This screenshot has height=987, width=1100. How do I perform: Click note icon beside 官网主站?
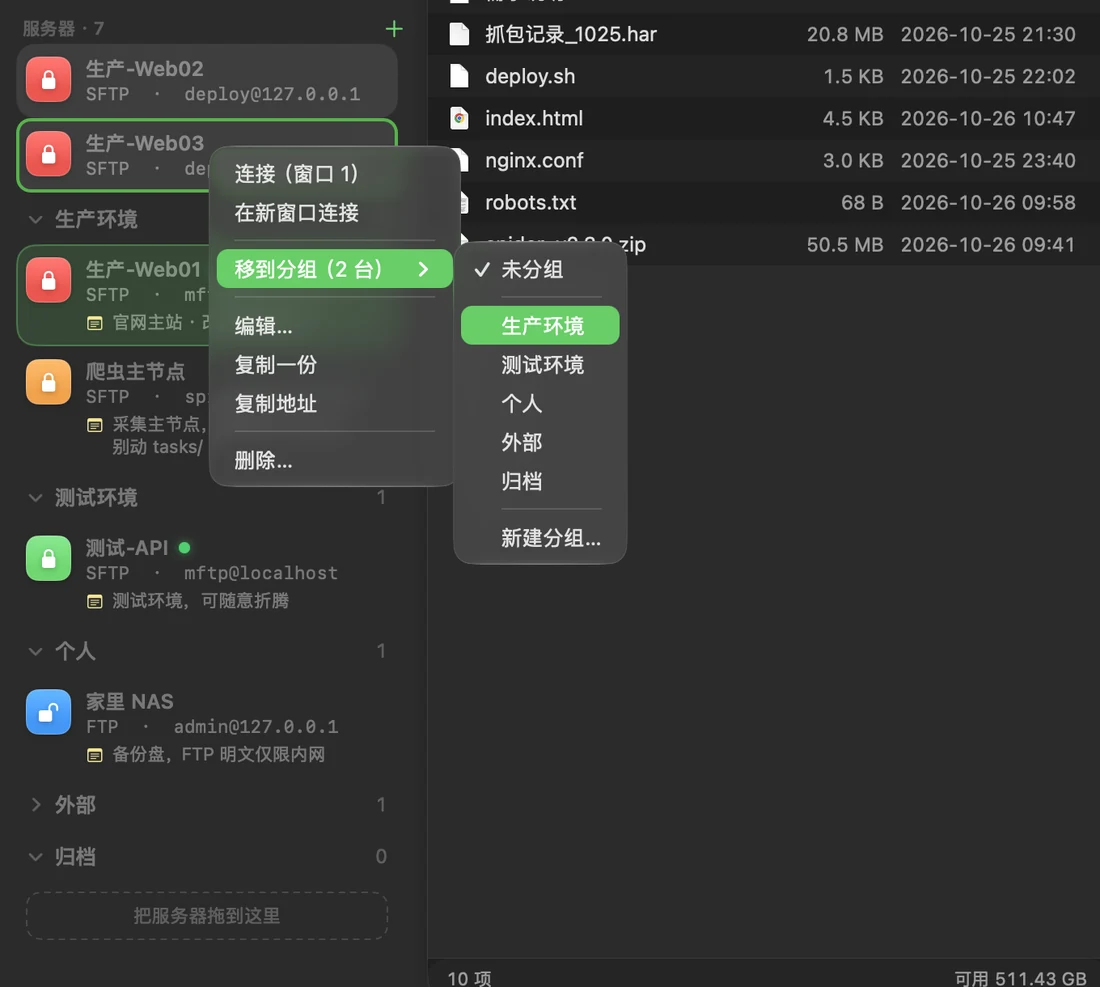tap(95, 323)
